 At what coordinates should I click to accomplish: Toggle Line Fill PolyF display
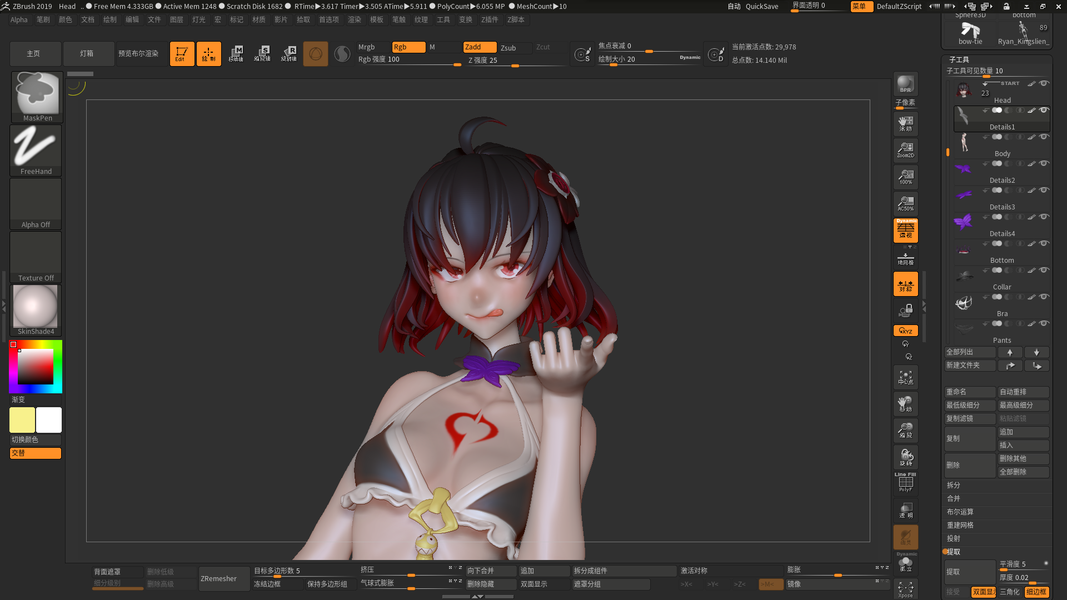point(906,482)
